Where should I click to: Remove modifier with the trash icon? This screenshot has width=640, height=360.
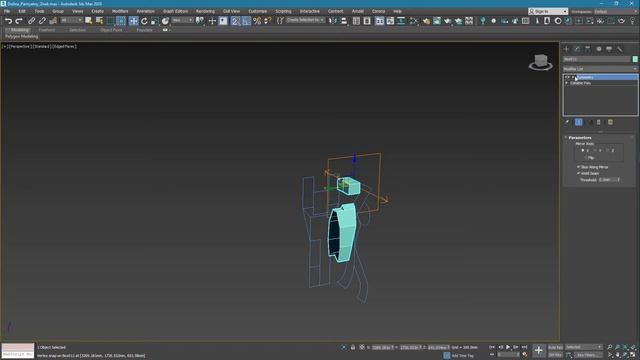point(599,122)
